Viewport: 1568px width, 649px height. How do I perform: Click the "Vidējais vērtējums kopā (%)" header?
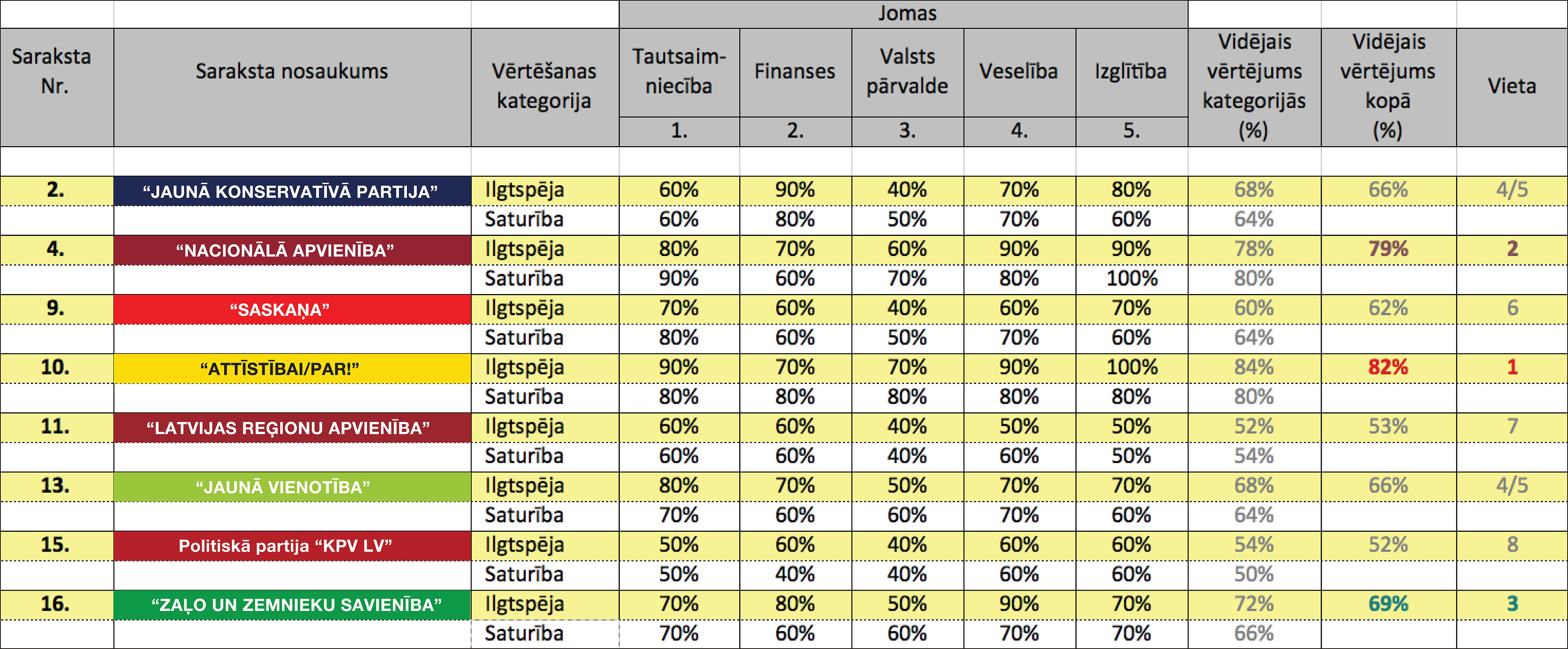[1388, 87]
